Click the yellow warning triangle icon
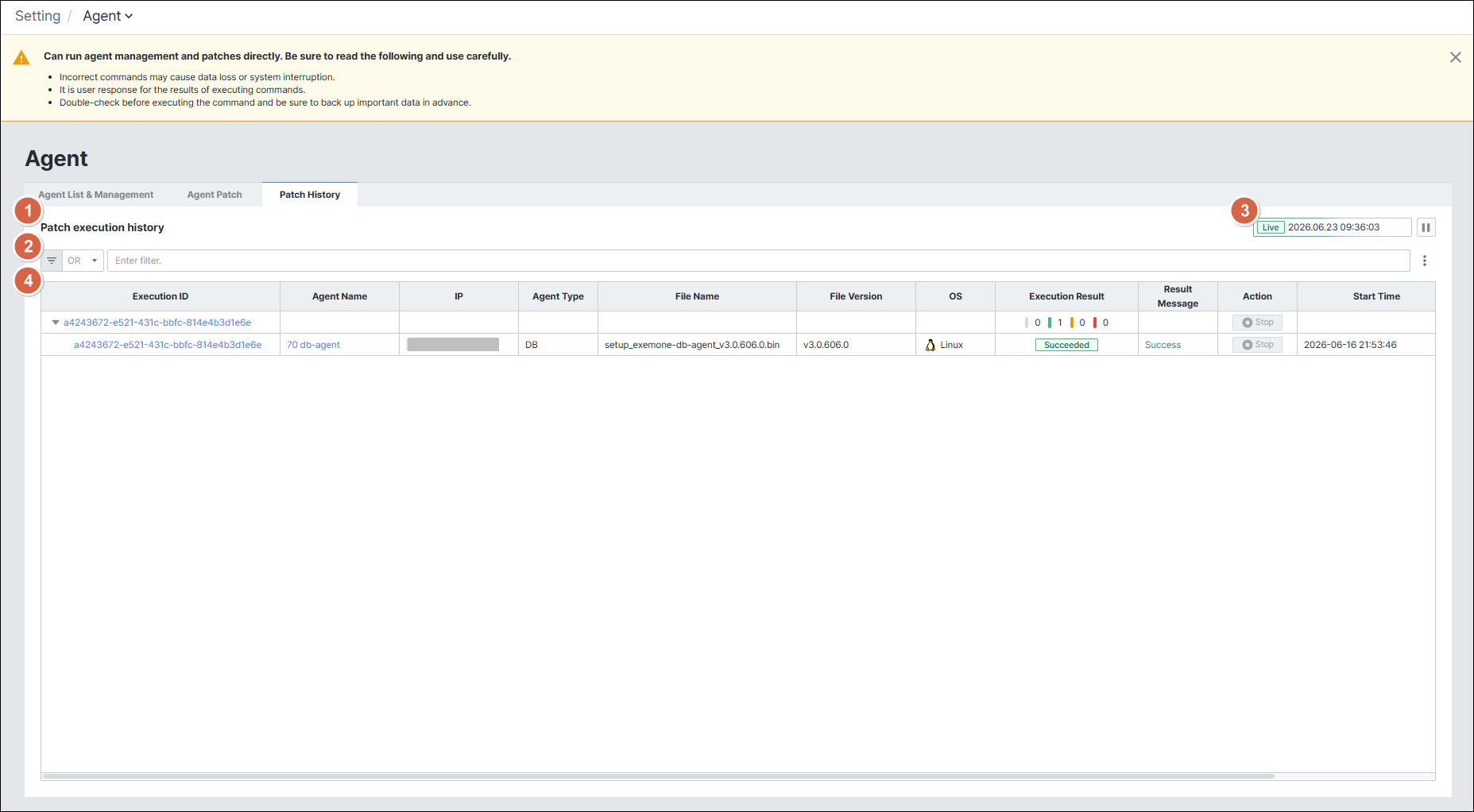This screenshot has height=812, width=1474. coord(21,58)
